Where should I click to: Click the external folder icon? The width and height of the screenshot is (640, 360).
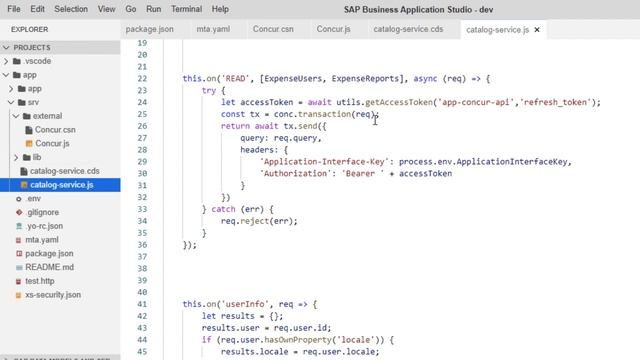click(27, 116)
